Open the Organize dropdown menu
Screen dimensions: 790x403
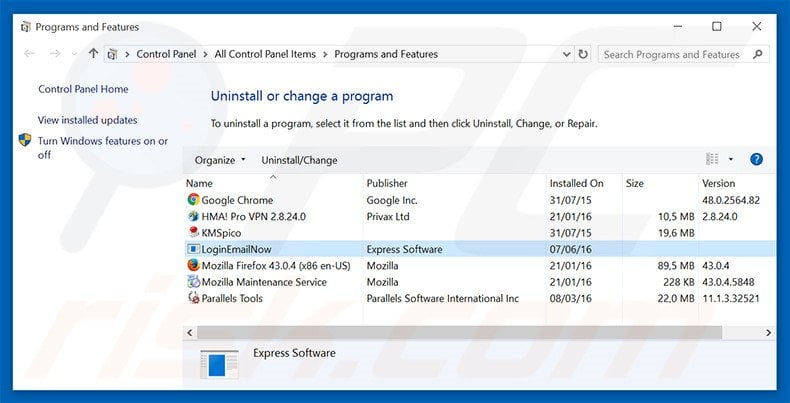[220, 160]
